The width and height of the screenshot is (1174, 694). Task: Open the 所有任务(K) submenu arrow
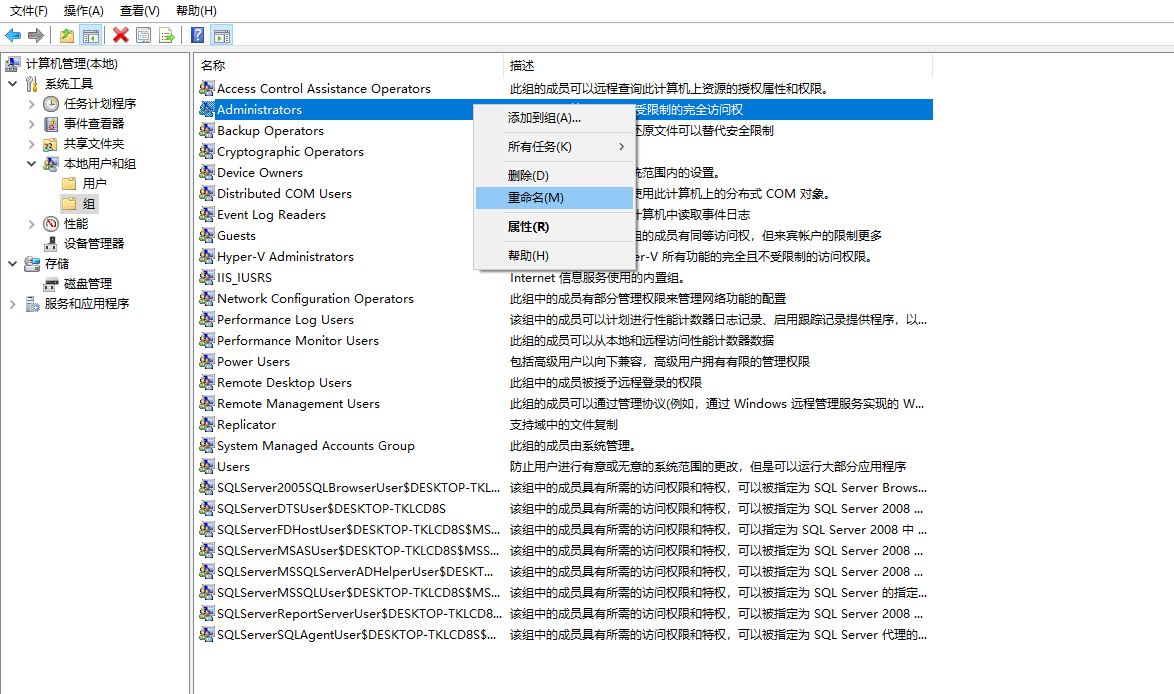(x=621, y=147)
